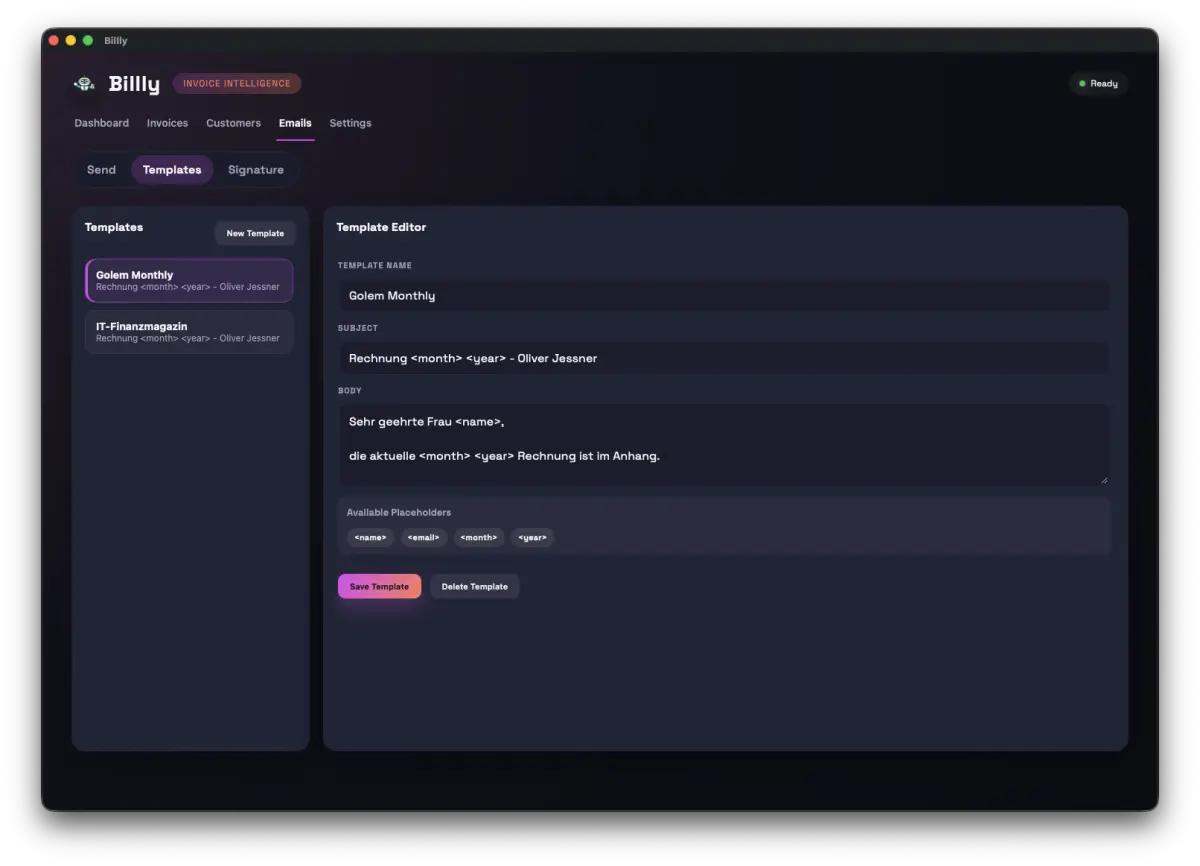Click inside the Subject input field

724,358
